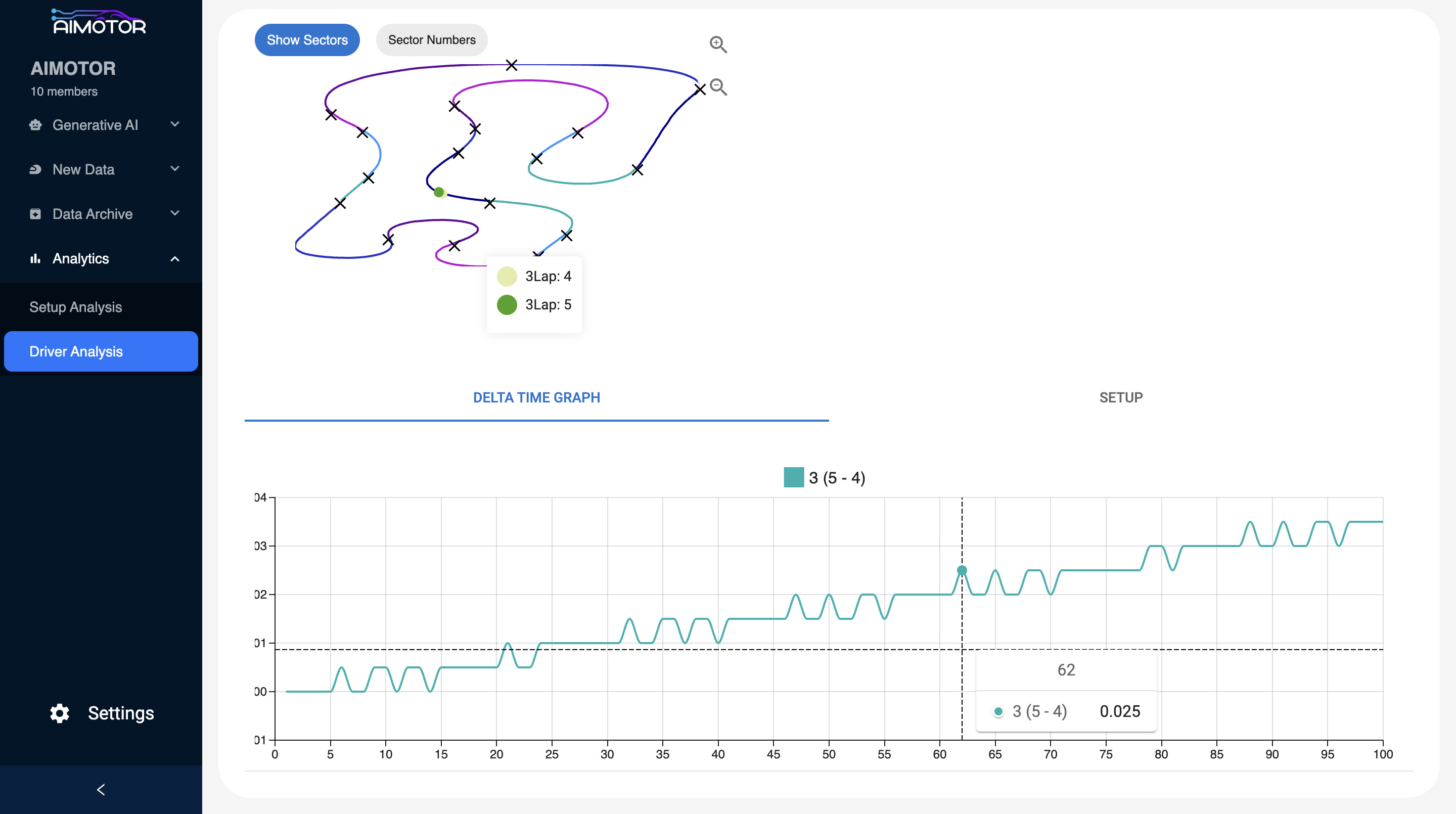
Task: Click the Data Archive box icon
Action: click(35, 214)
